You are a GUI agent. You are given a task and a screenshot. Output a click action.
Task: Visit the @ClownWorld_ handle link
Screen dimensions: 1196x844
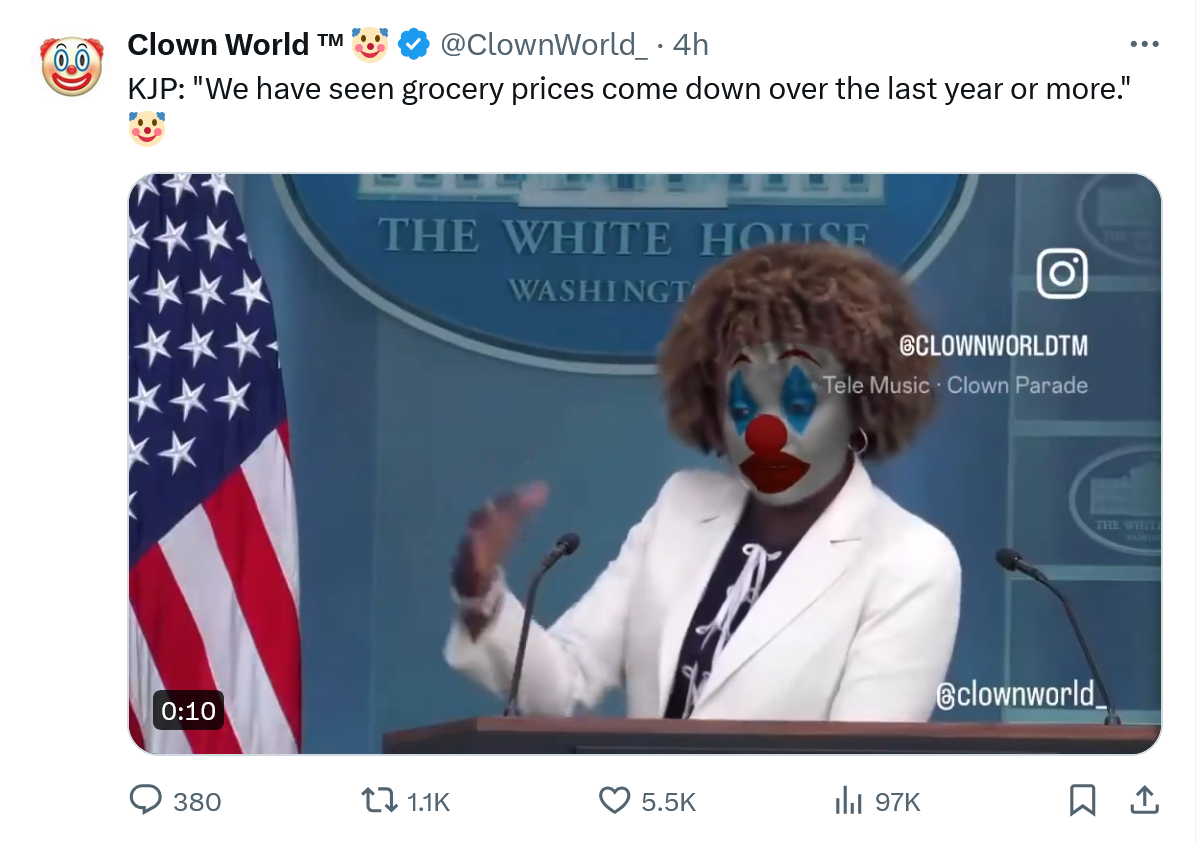[544, 44]
